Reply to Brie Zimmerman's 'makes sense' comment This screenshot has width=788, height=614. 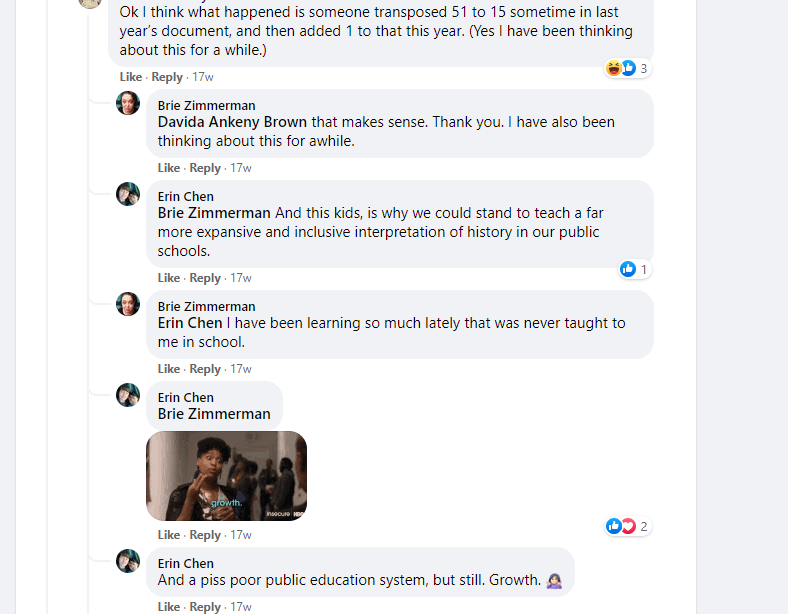point(205,168)
